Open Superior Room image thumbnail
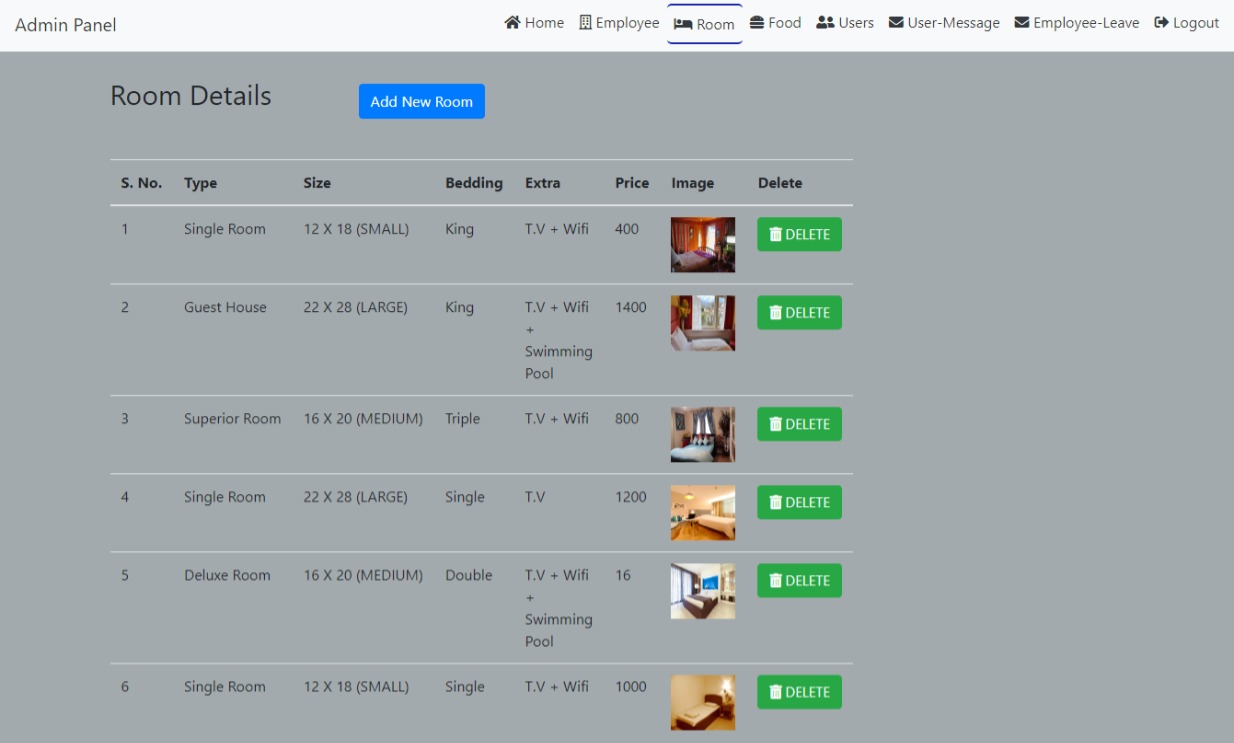 703,434
